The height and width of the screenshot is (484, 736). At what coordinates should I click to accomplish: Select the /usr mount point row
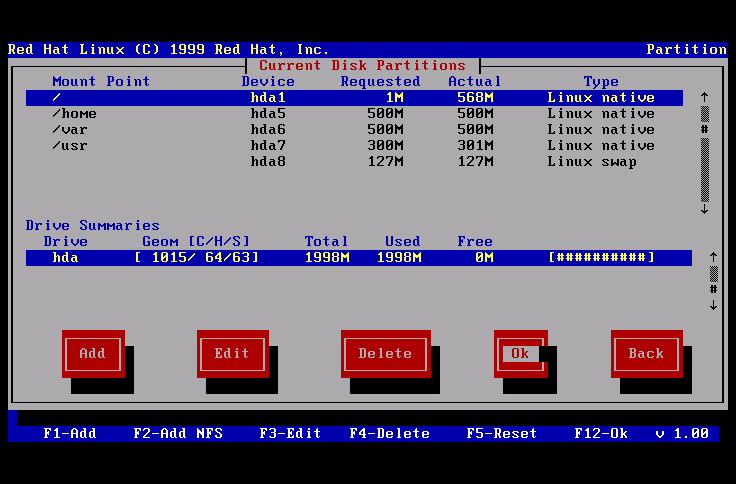(x=354, y=146)
